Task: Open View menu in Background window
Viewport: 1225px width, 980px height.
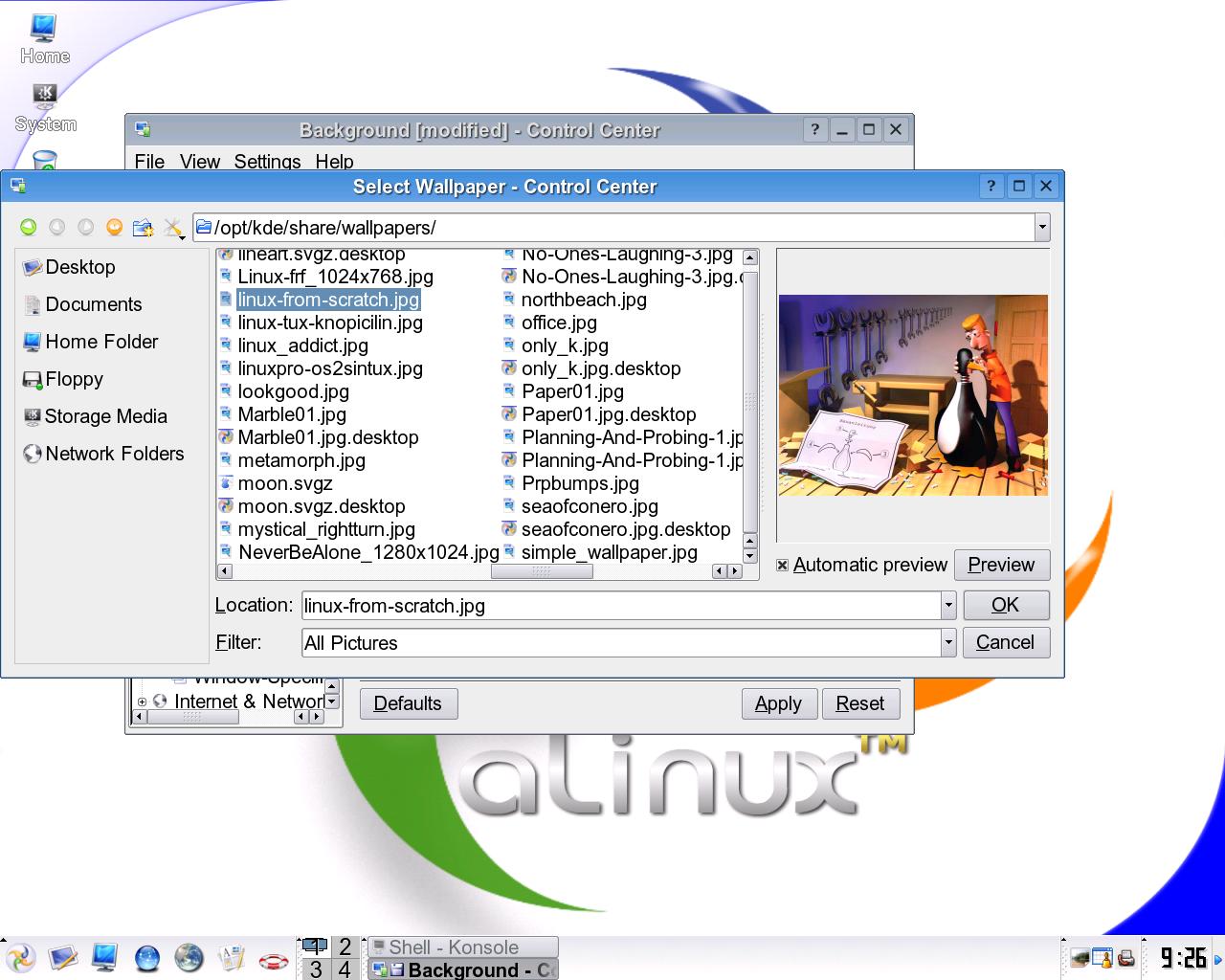Action: [x=199, y=161]
